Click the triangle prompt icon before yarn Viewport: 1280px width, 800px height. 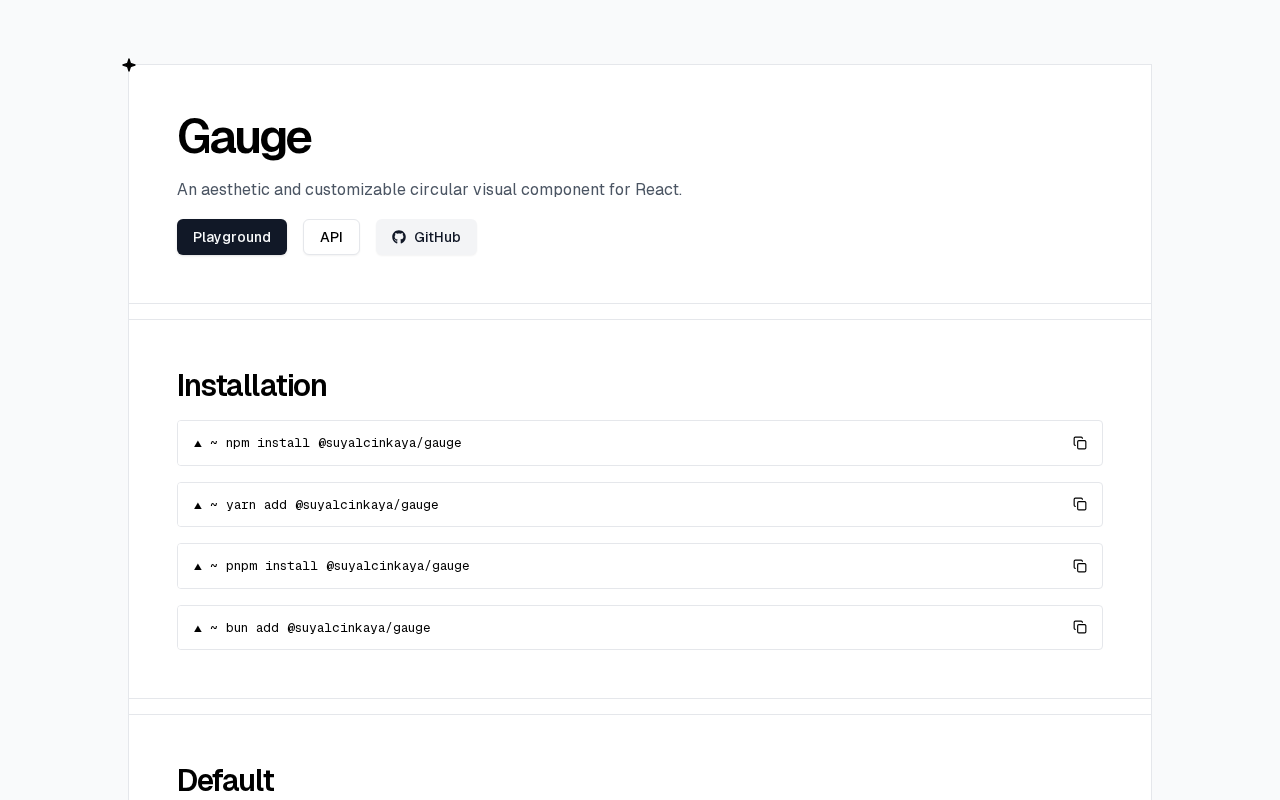pos(198,505)
